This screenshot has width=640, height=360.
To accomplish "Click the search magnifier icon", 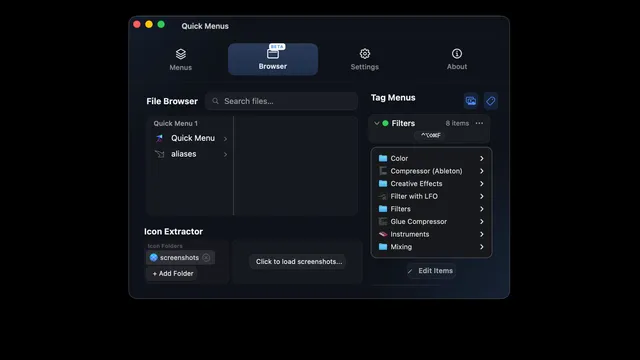I will tap(216, 101).
